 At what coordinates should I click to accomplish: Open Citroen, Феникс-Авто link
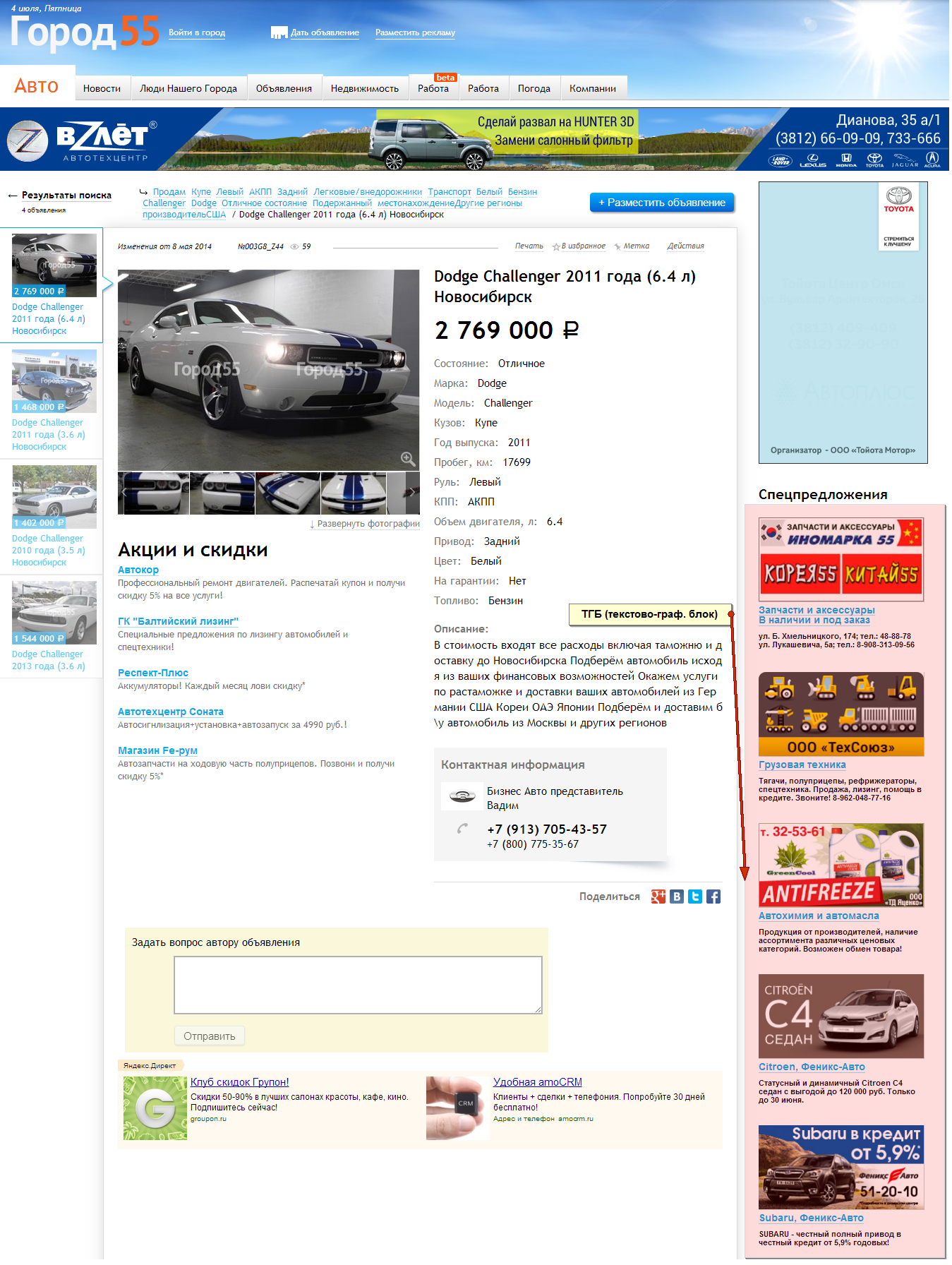[x=812, y=1067]
